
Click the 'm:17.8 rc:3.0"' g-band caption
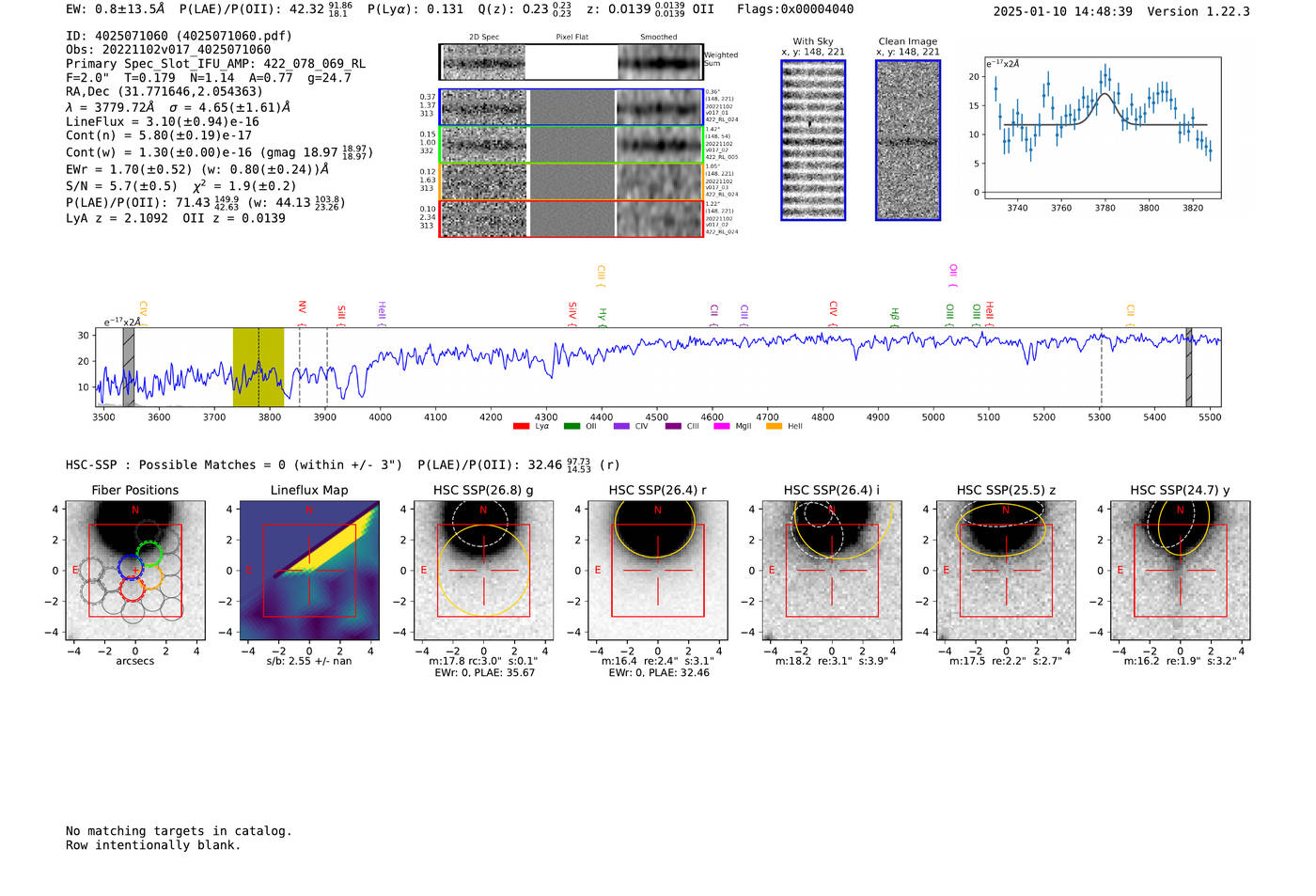(x=483, y=662)
